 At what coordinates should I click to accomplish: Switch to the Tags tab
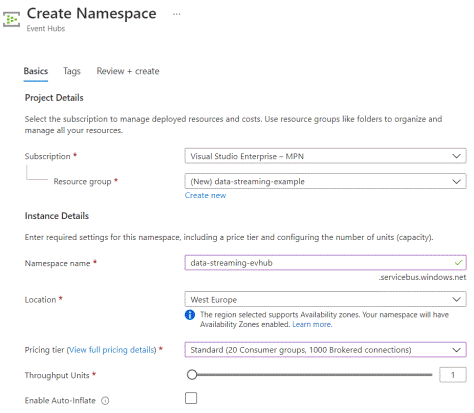[72, 71]
